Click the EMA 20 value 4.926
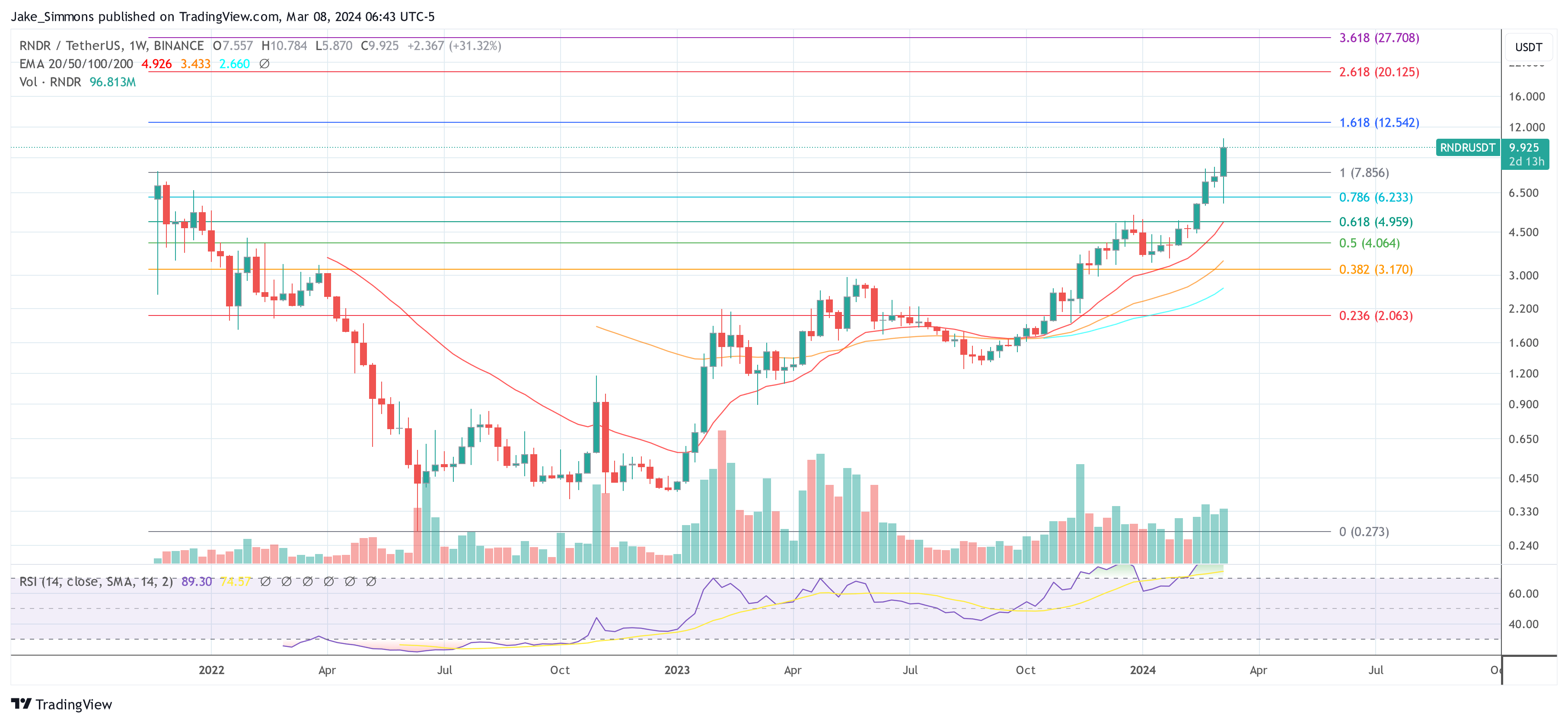 click(x=156, y=64)
